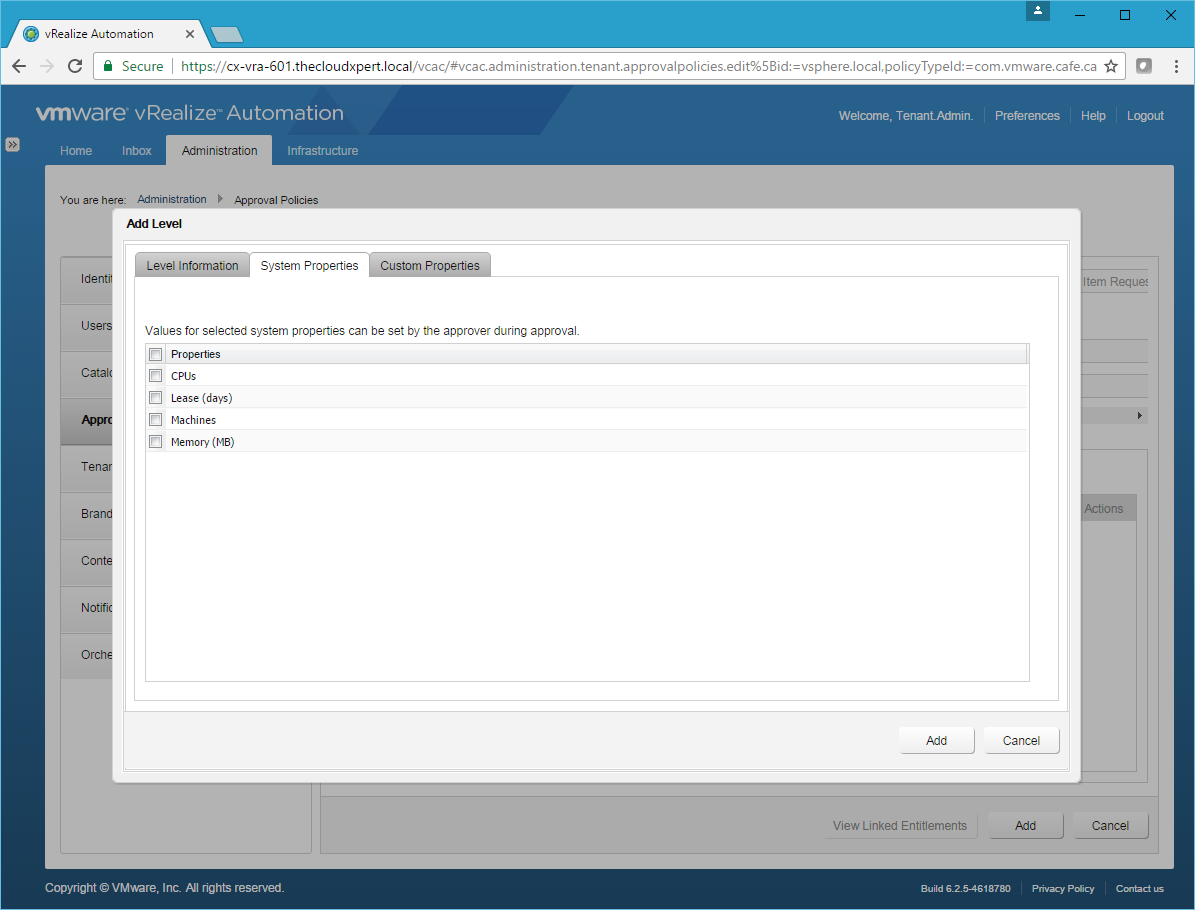Open the Custom Properties tab
Screen dimensions: 1195x910
(x=430, y=265)
